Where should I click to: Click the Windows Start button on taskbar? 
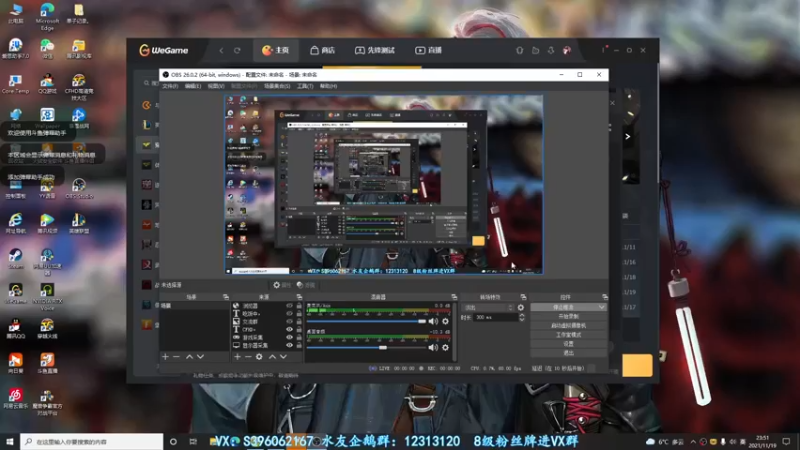[x=8, y=441]
